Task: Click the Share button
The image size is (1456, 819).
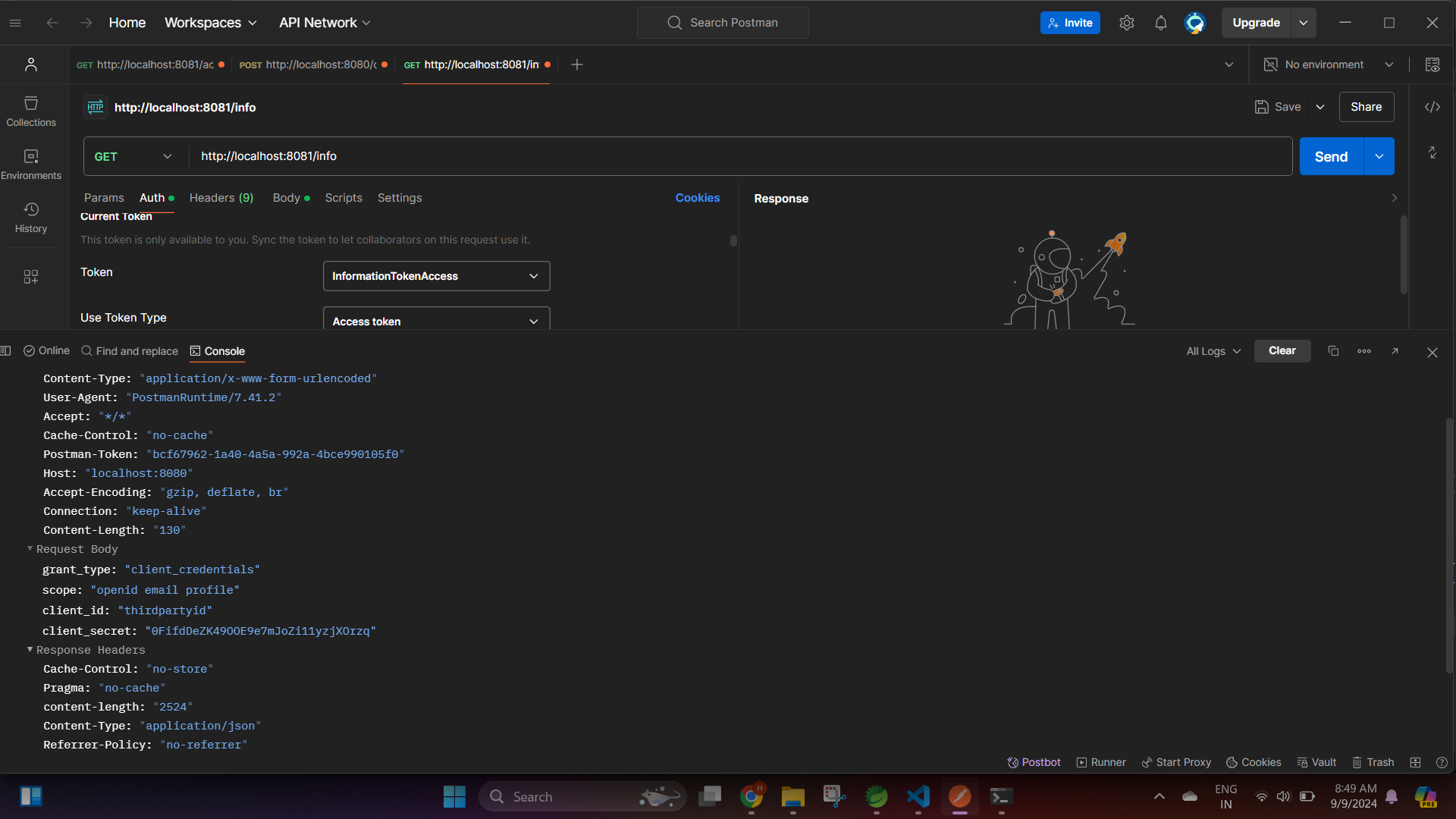Action: (1367, 107)
